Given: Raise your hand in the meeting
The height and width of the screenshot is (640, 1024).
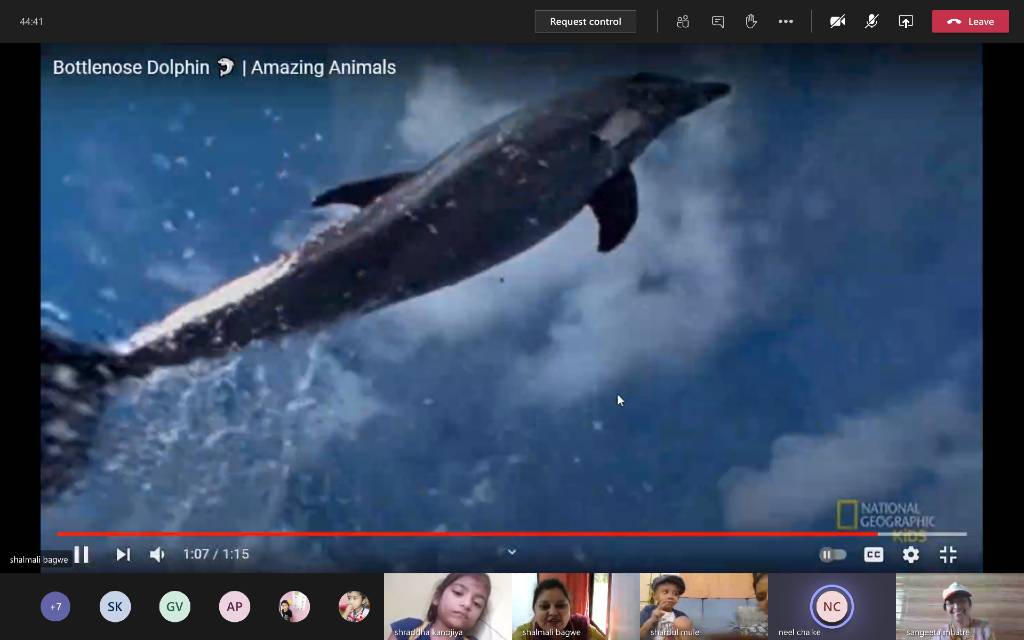Looking at the screenshot, I should (x=751, y=22).
